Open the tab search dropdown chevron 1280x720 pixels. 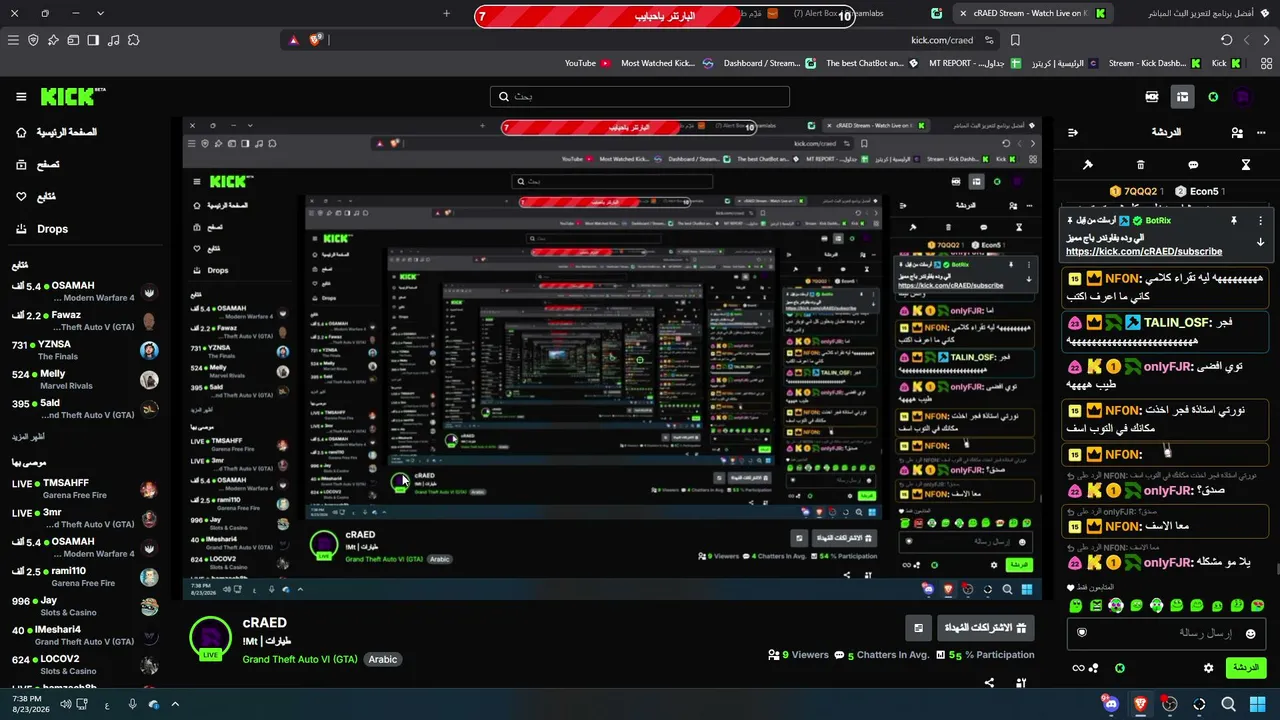coord(100,13)
